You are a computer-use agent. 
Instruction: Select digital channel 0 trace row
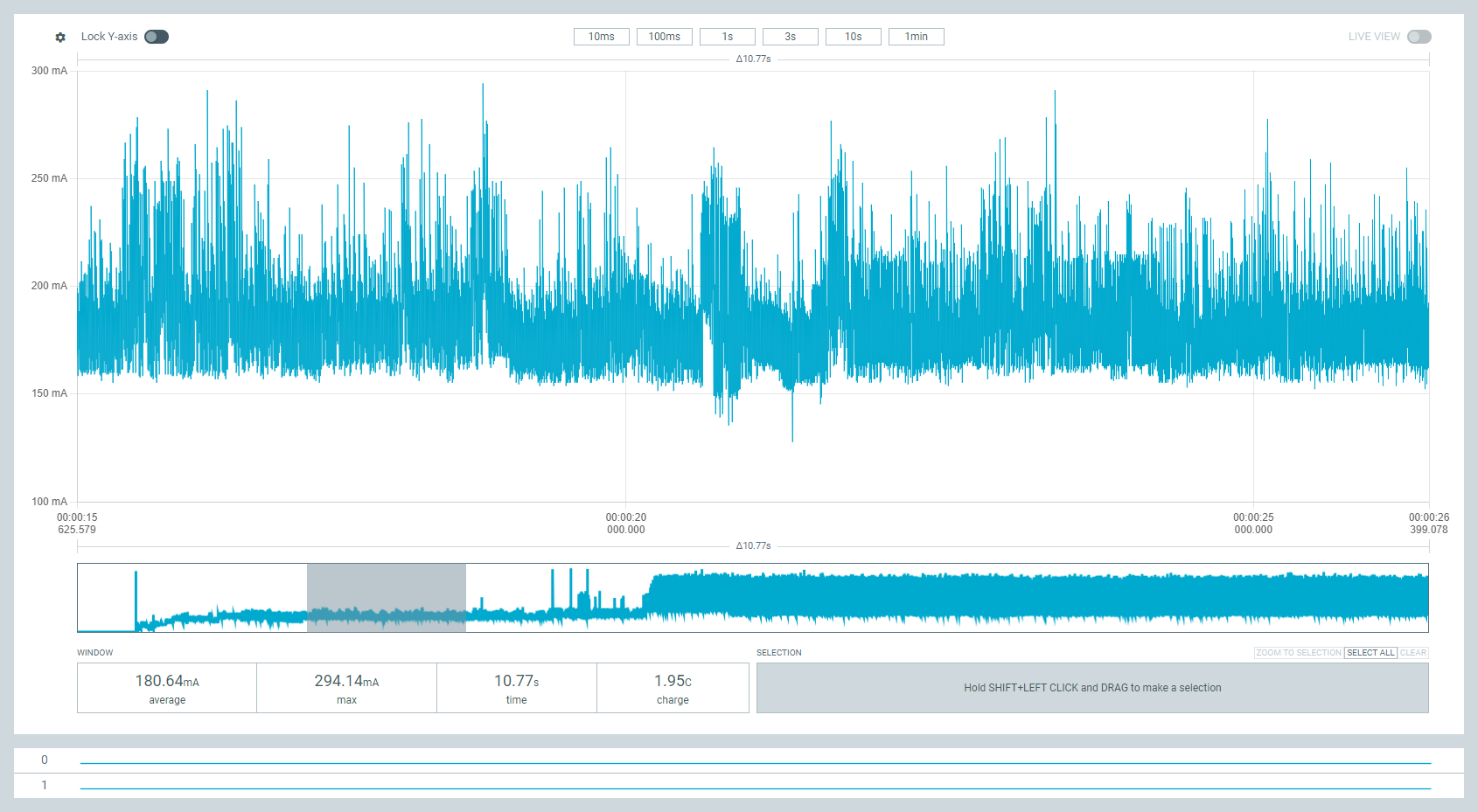[x=755, y=761]
